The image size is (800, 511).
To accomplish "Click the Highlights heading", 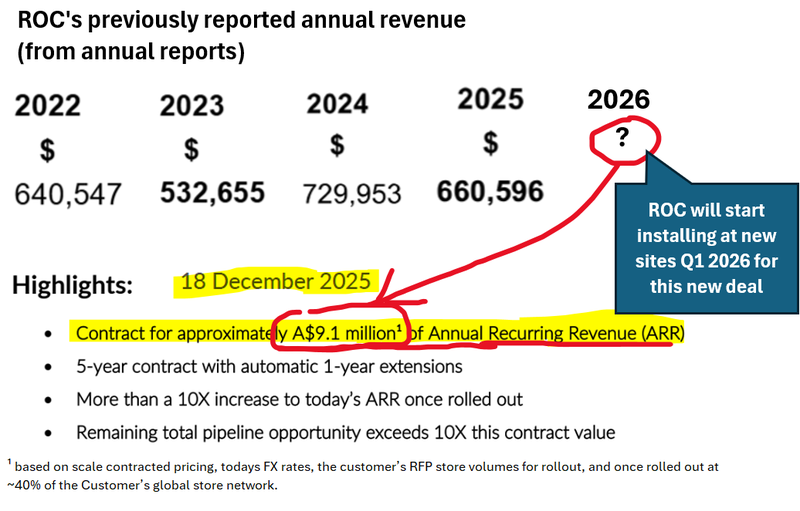I will click(72, 285).
